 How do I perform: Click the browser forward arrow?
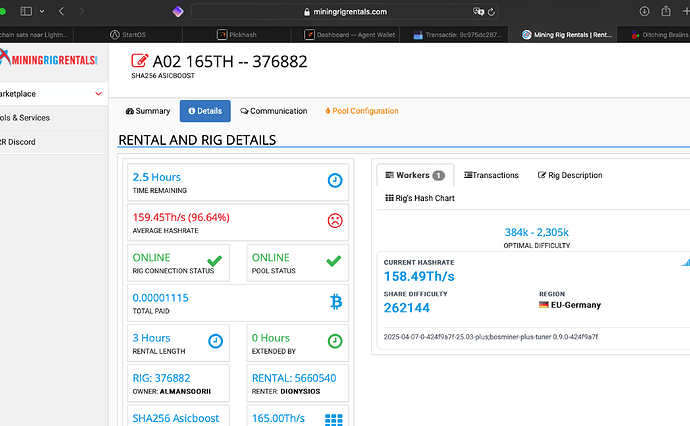pyautogui.click(x=81, y=11)
